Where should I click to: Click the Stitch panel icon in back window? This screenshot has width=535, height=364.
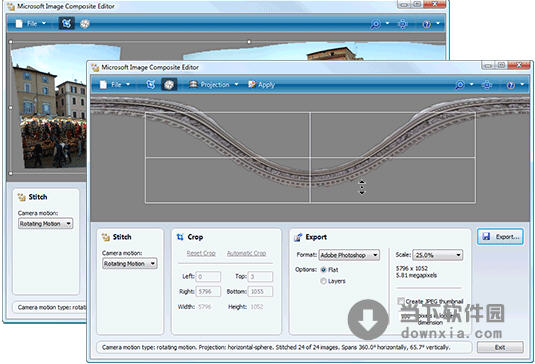pyautogui.click(x=21, y=197)
